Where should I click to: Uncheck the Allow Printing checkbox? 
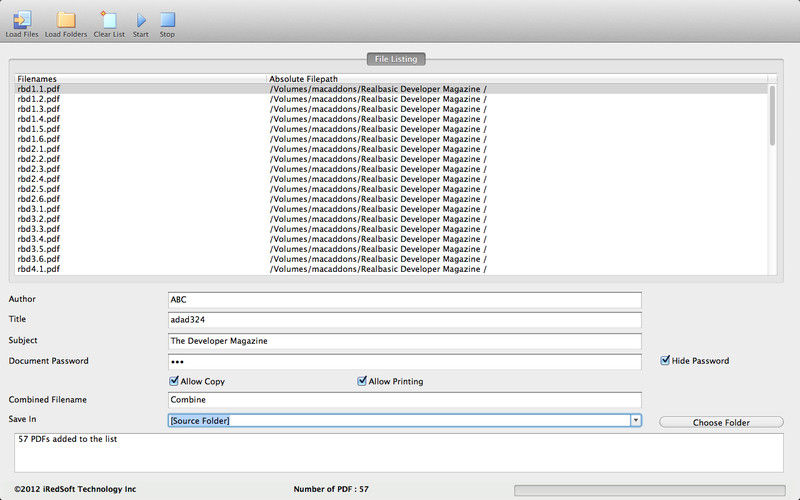[362, 381]
